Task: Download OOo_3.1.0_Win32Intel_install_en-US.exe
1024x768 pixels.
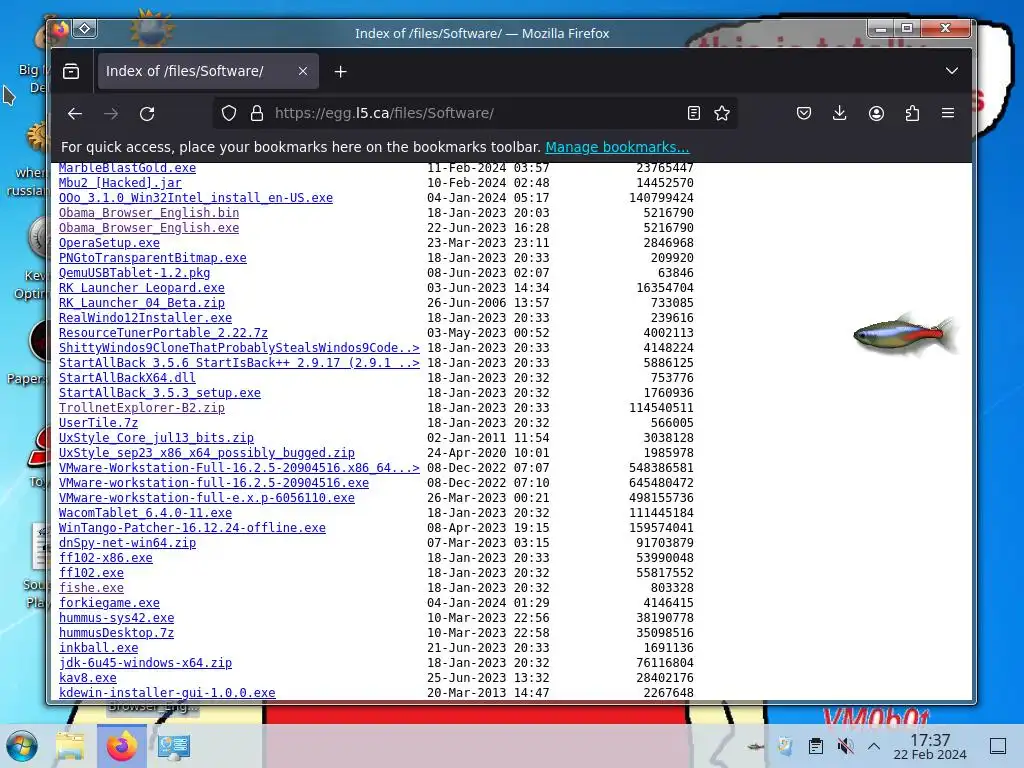Action: pos(196,198)
